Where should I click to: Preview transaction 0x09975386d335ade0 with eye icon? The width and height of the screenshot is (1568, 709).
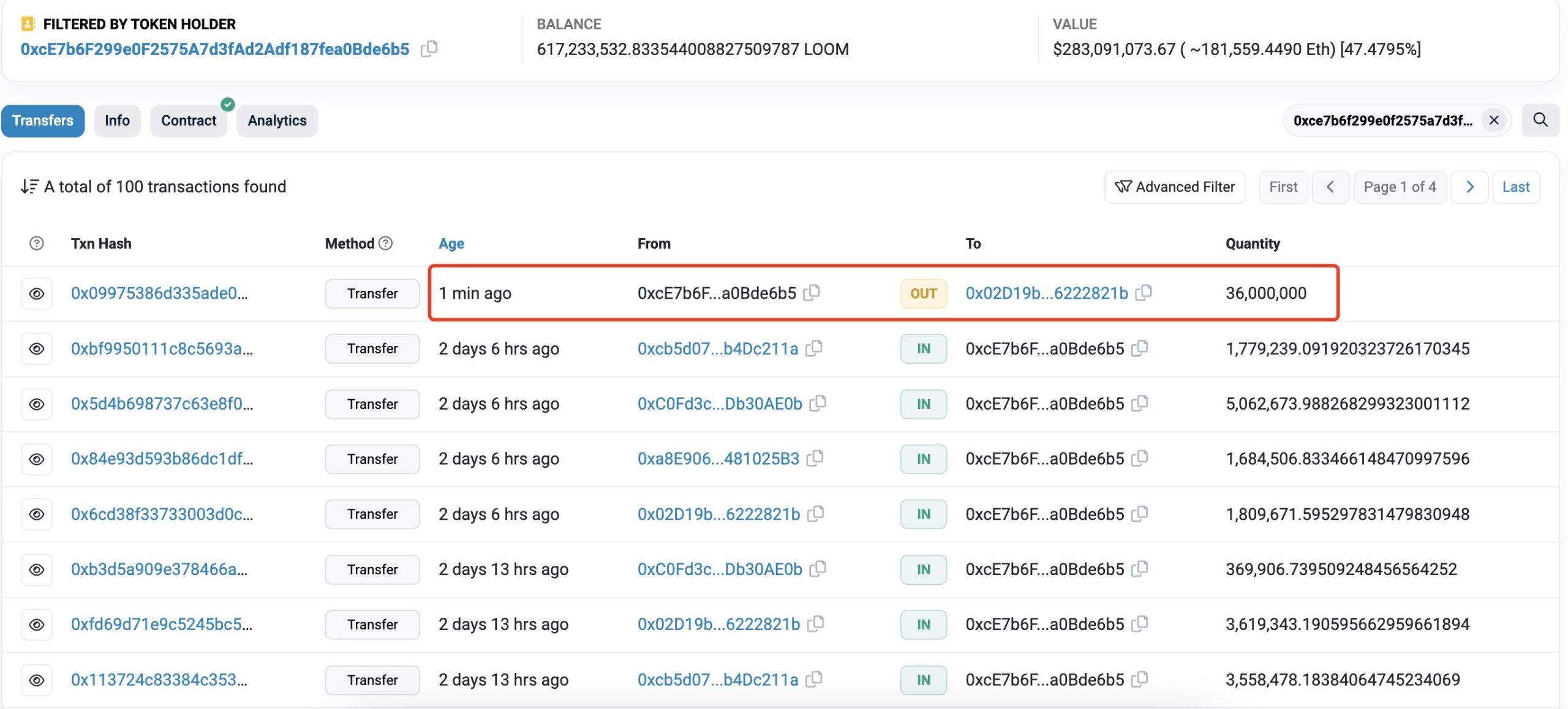37,293
